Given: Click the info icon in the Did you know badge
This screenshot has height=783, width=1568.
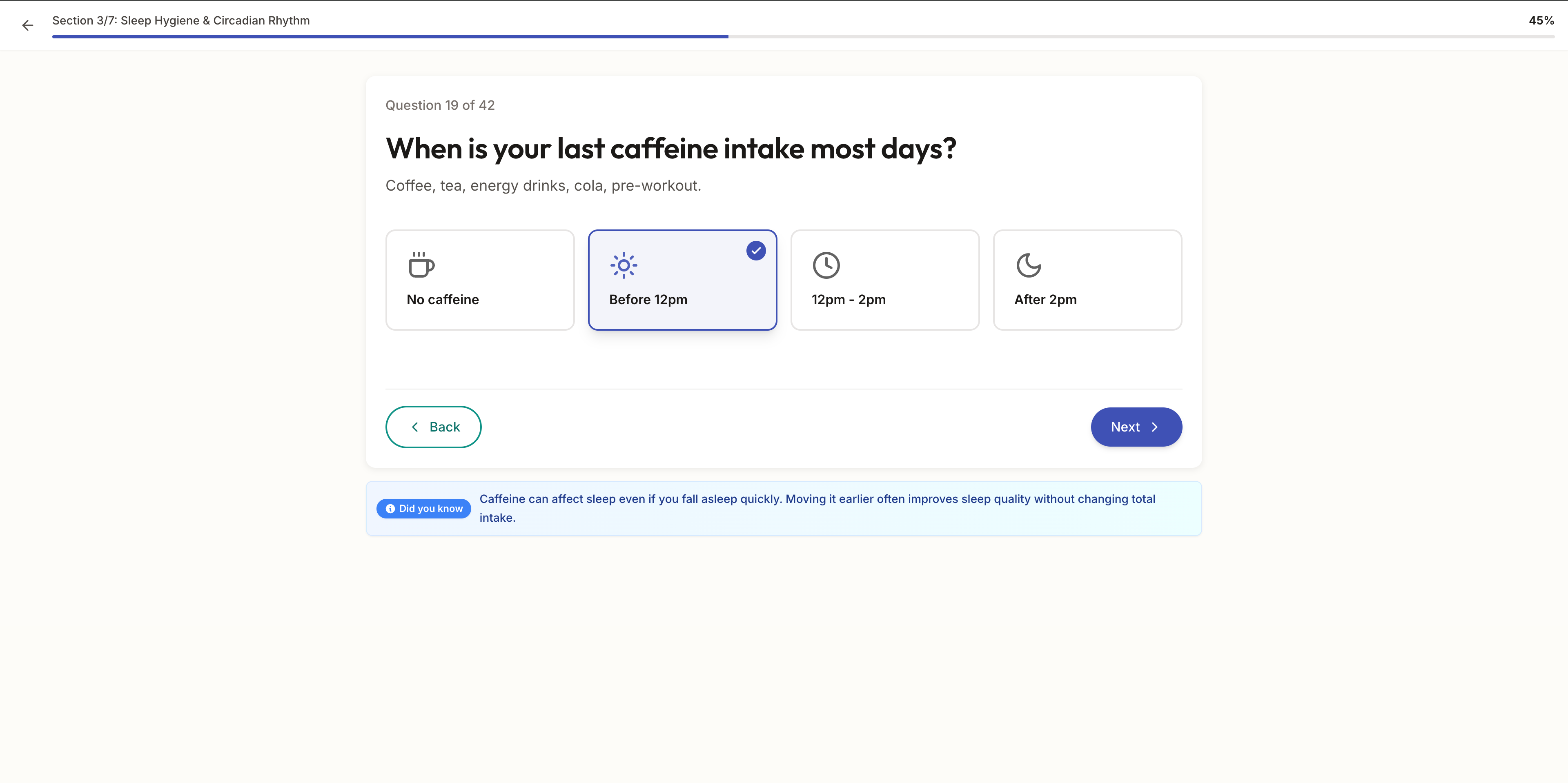Looking at the screenshot, I should point(390,509).
